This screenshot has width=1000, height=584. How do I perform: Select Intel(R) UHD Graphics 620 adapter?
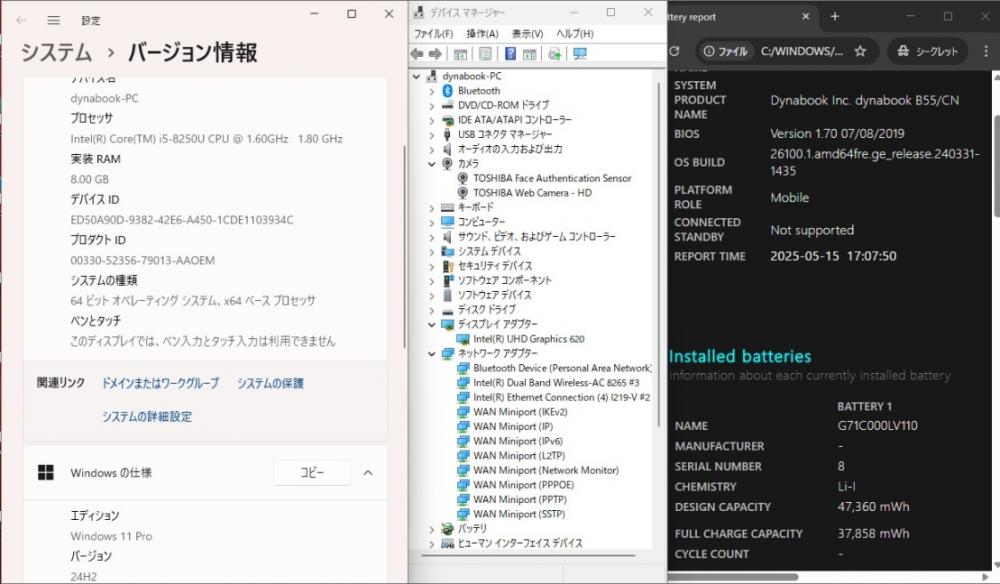coord(529,339)
